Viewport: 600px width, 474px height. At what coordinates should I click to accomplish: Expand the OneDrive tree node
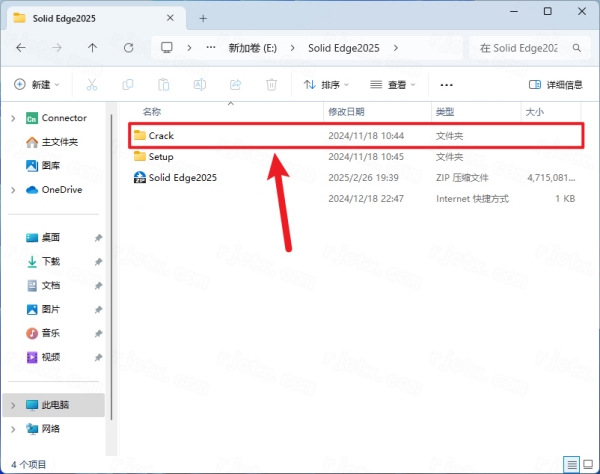click(x=13, y=190)
